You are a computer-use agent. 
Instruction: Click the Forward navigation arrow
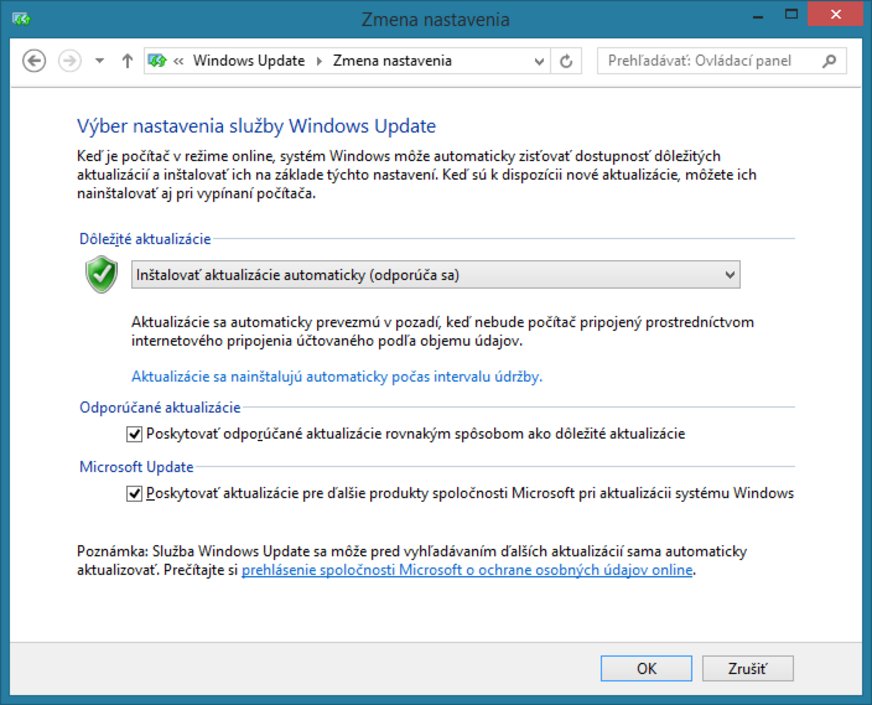(69, 61)
